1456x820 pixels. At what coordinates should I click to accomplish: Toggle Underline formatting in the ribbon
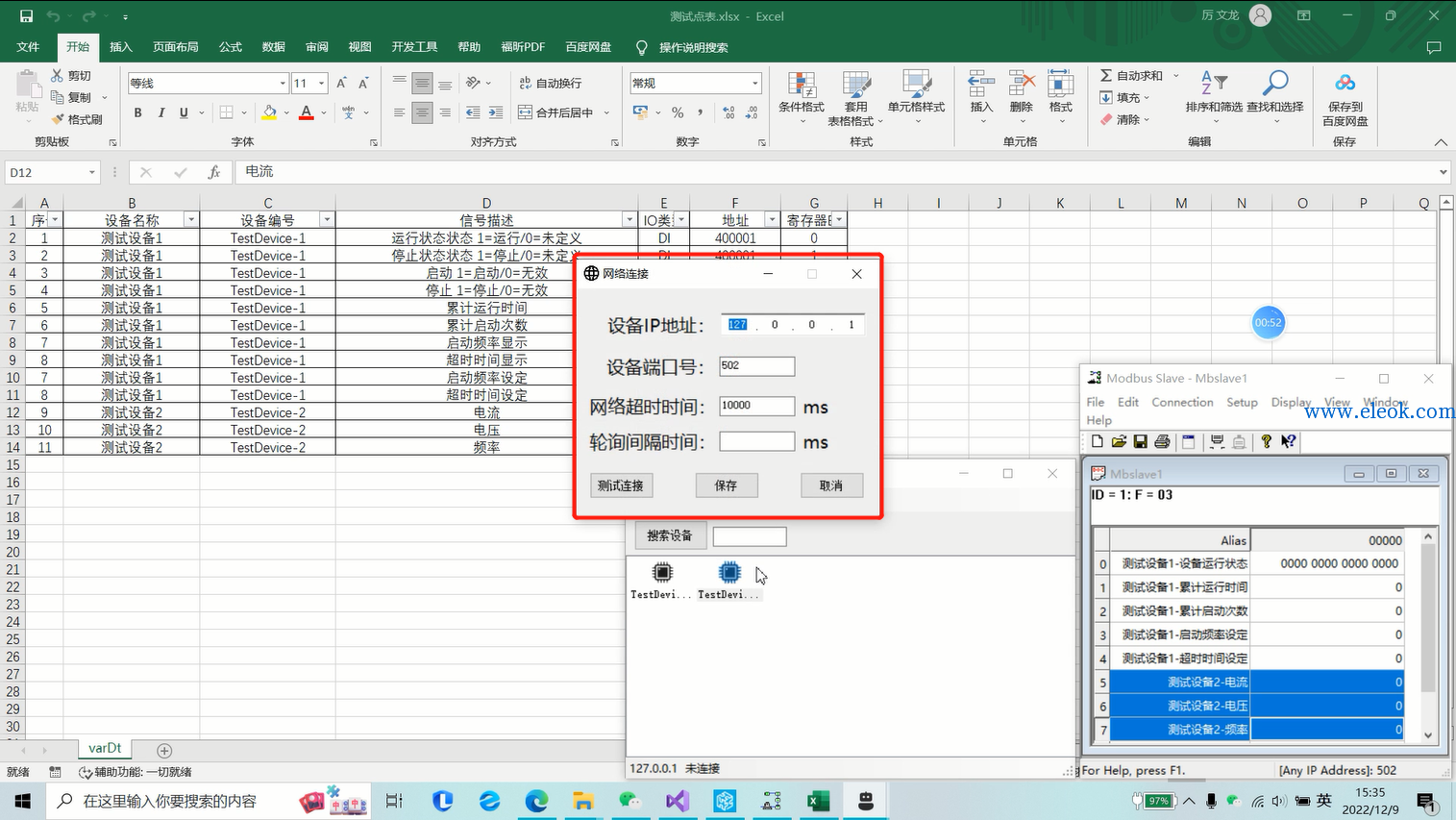pos(184,112)
